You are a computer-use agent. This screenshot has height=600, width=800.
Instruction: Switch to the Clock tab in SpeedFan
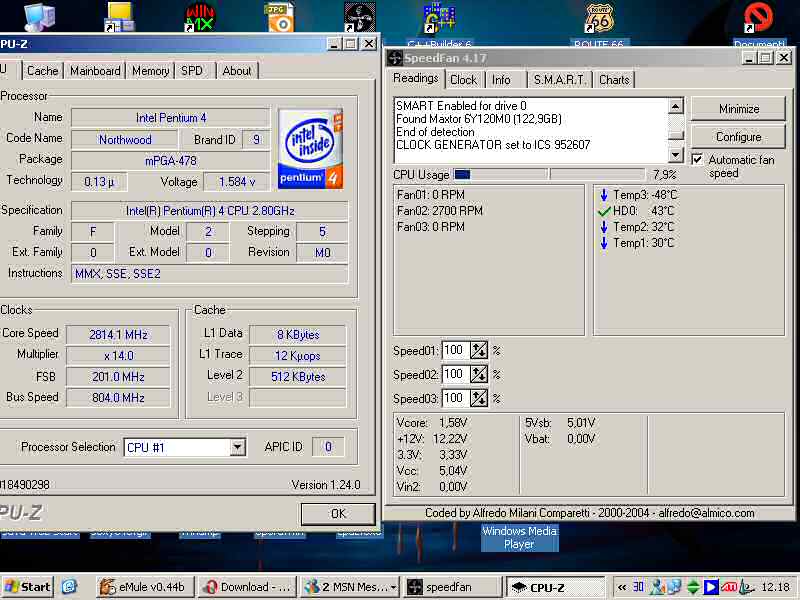point(463,80)
